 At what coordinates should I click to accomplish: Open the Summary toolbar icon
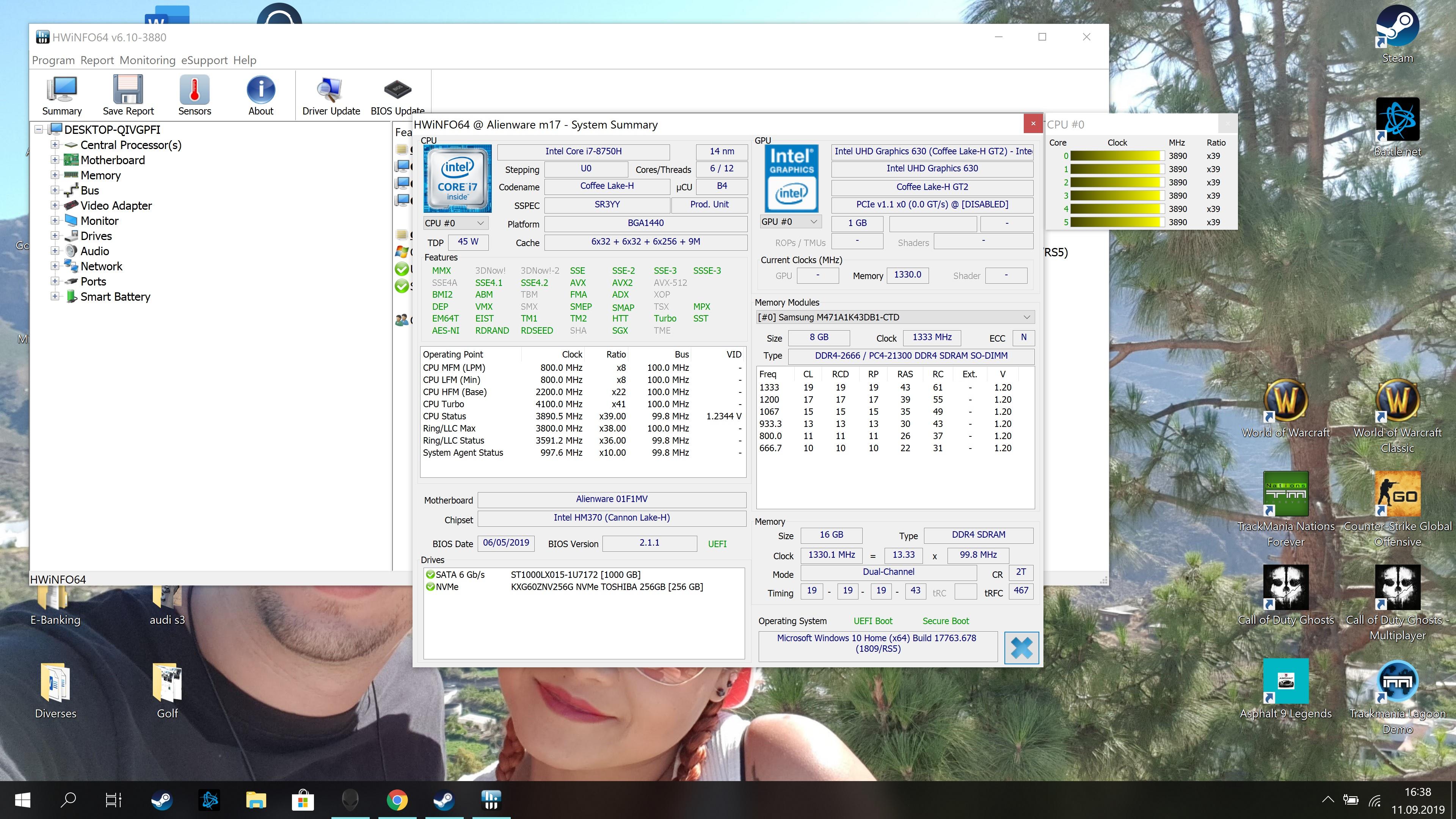tap(61, 96)
